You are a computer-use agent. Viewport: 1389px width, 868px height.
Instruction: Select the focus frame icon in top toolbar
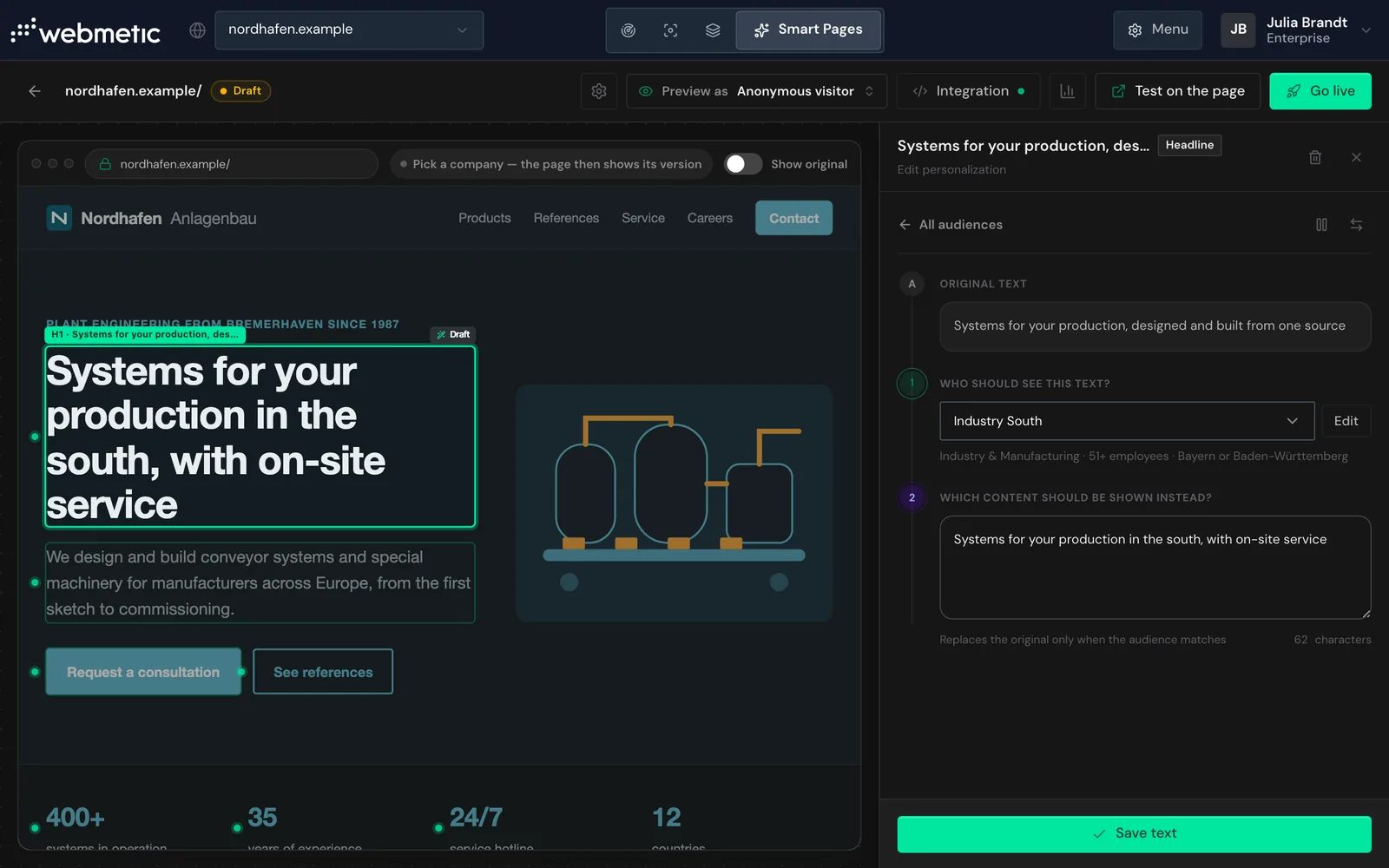pyautogui.click(x=671, y=30)
